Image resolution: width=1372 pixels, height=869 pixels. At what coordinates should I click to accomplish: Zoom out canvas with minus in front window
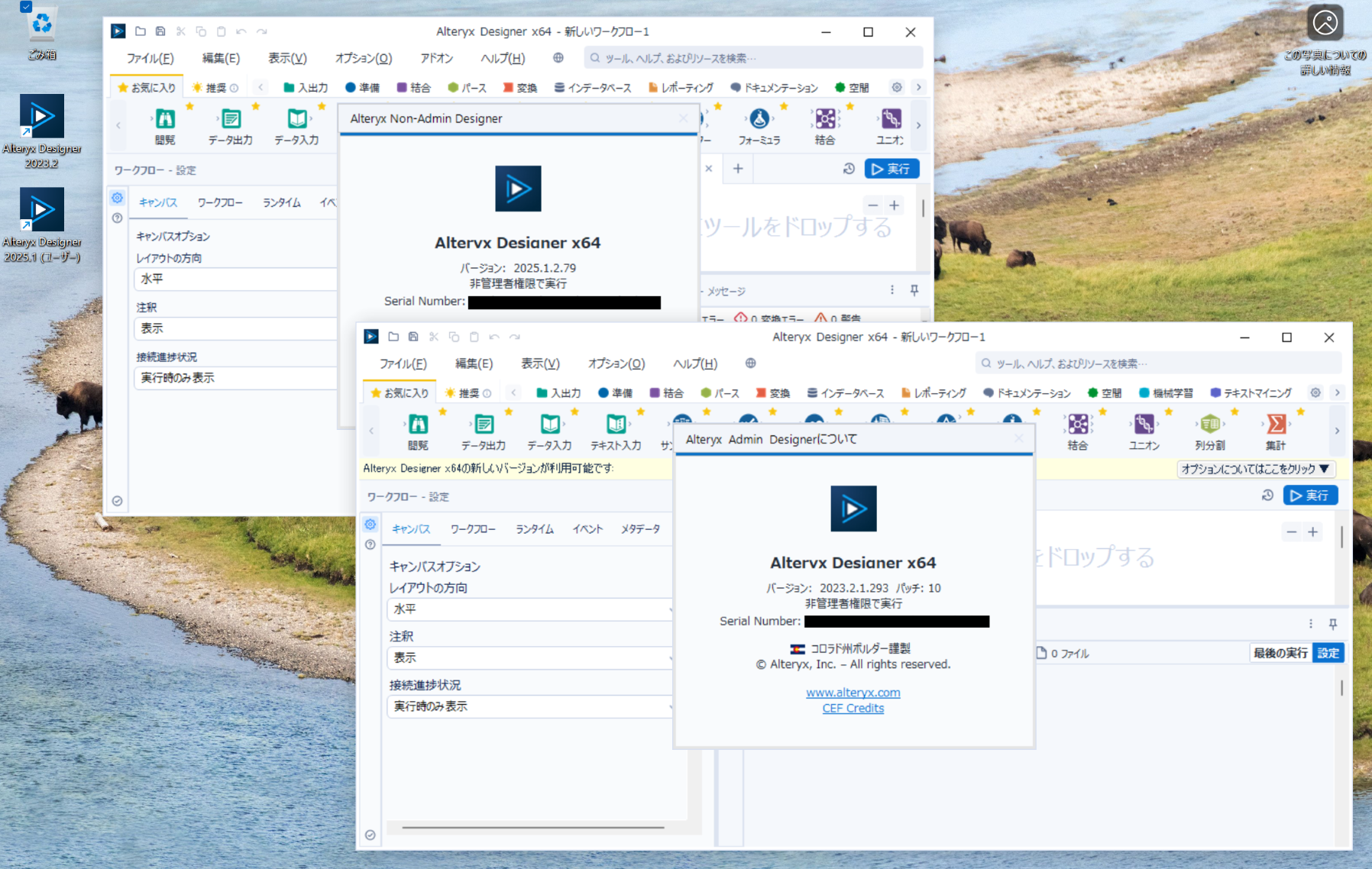[1291, 532]
